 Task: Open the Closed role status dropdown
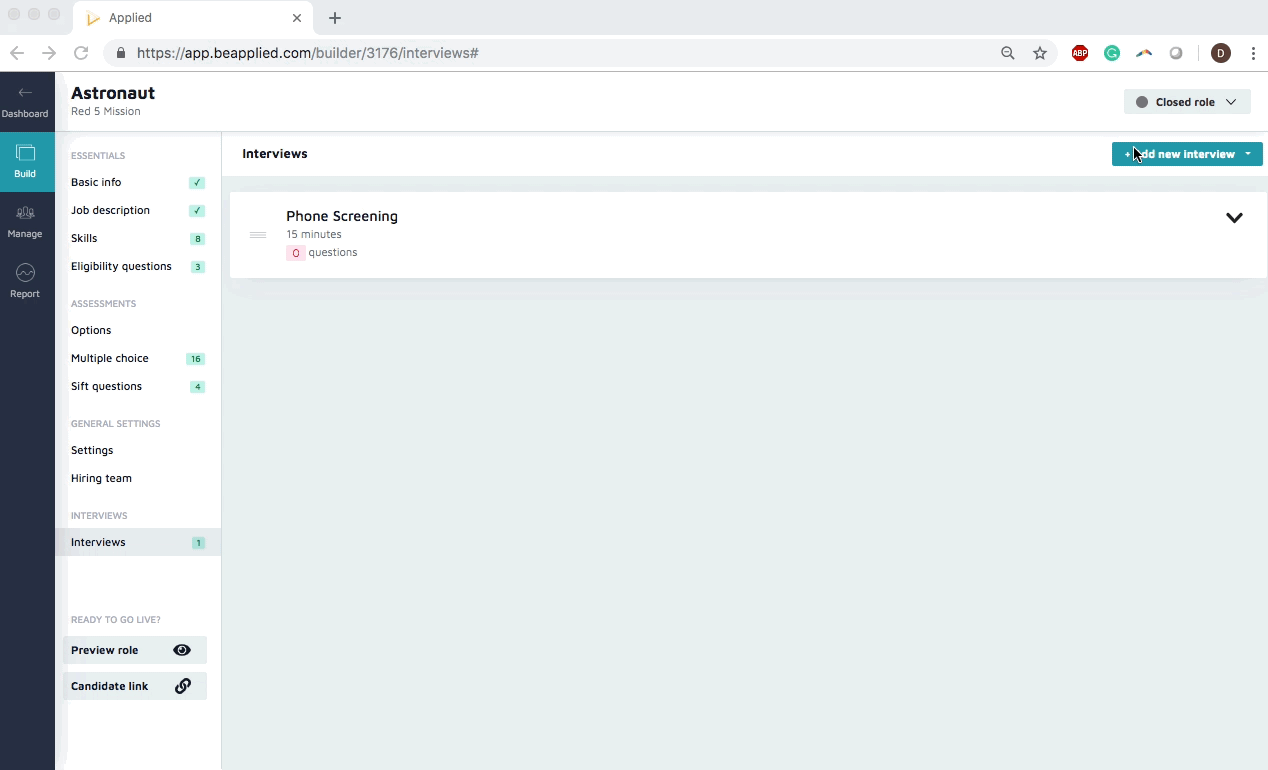[1186, 102]
